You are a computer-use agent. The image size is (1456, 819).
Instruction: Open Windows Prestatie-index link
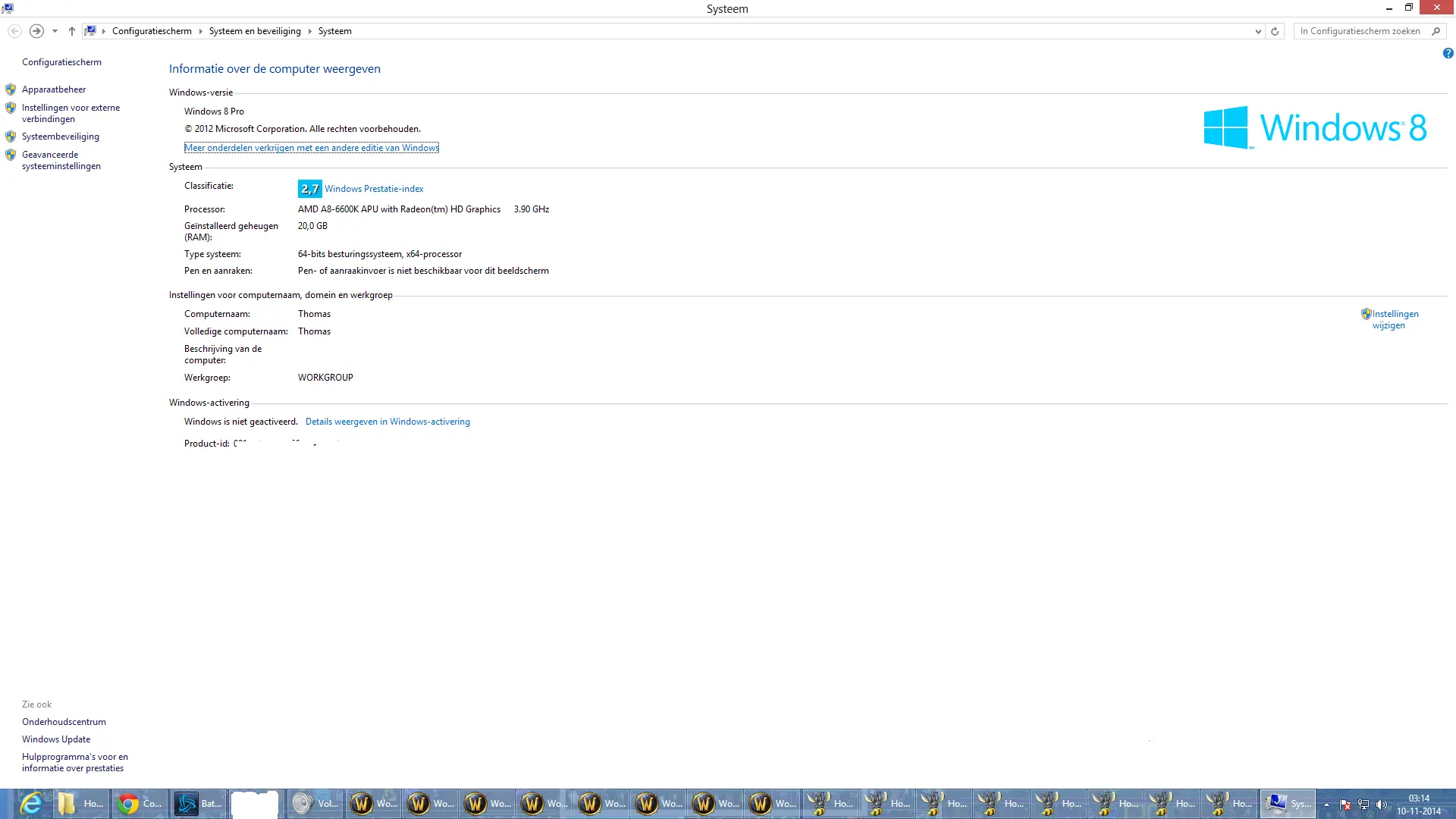(x=374, y=189)
